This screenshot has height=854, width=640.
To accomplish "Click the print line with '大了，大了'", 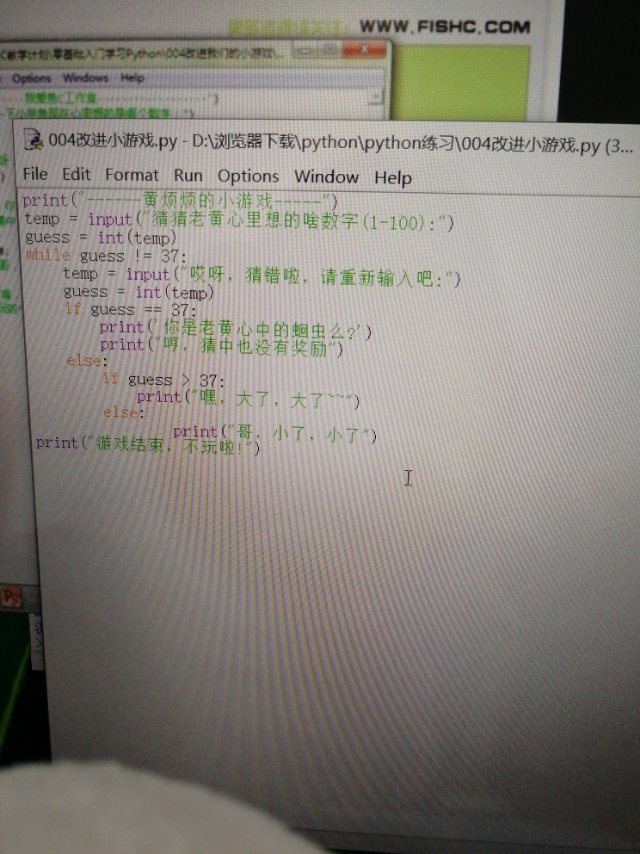I will point(248,399).
